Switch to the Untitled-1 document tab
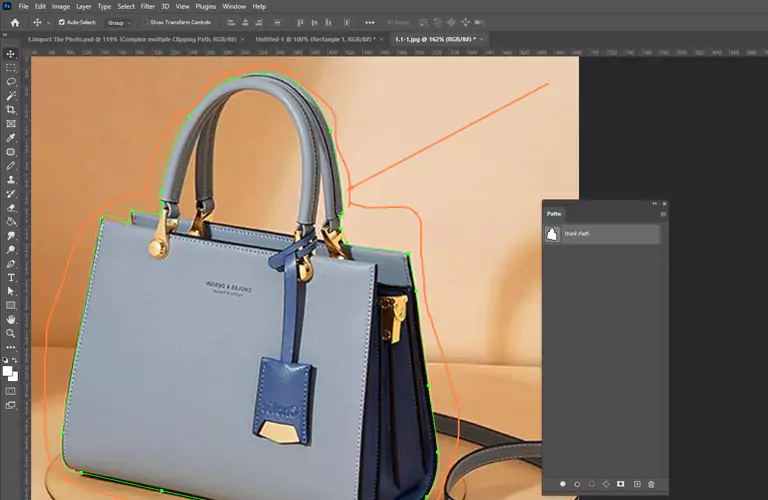Viewport: 768px width, 500px height. 314,39
